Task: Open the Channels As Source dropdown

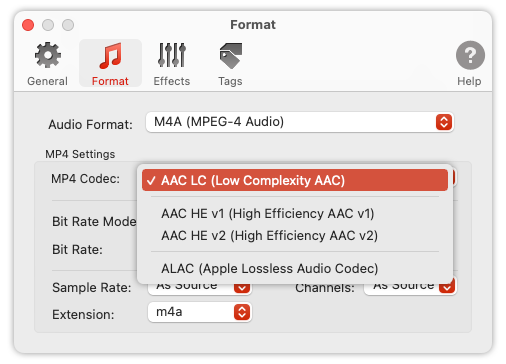Action: coord(410,287)
